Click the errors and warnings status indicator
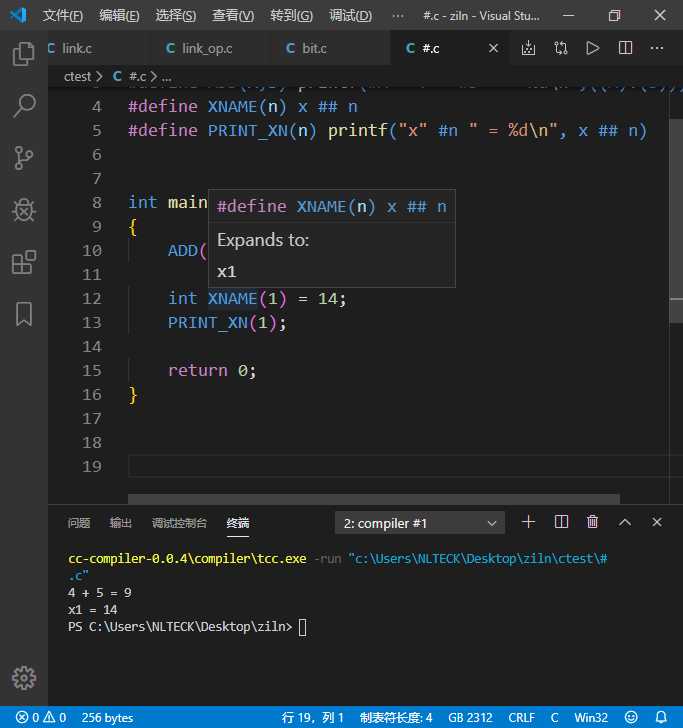 tap(41, 718)
